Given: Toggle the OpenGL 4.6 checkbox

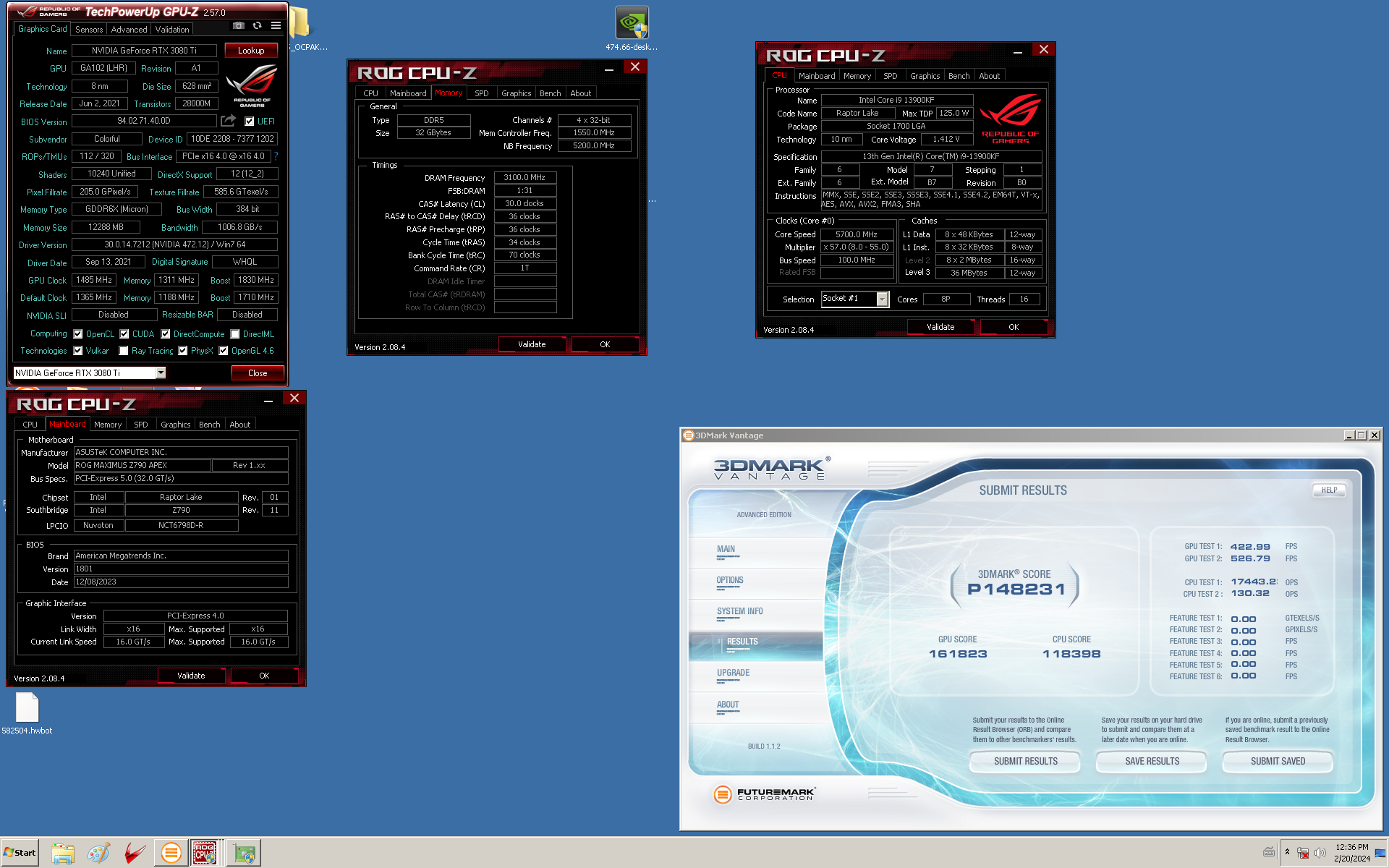Looking at the screenshot, I should click(224, 351).
